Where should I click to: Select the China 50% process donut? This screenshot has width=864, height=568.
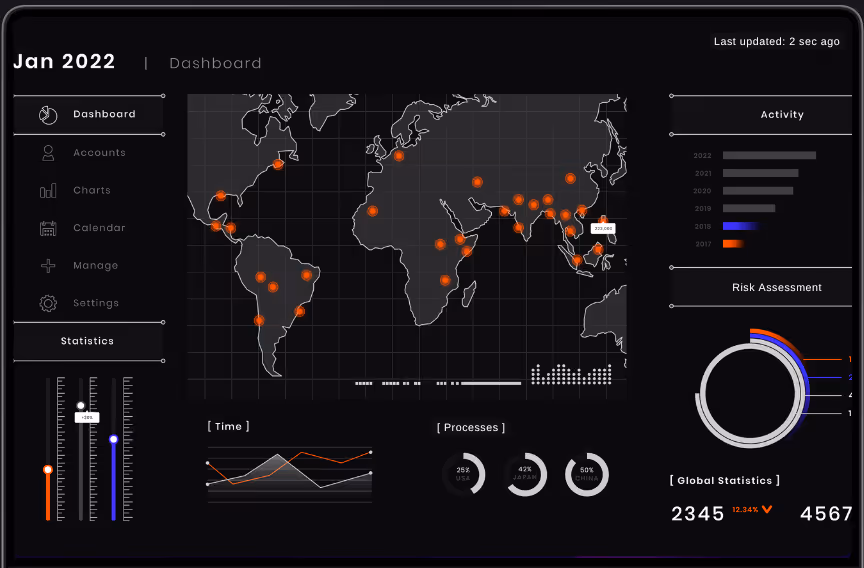coord(587,474)
